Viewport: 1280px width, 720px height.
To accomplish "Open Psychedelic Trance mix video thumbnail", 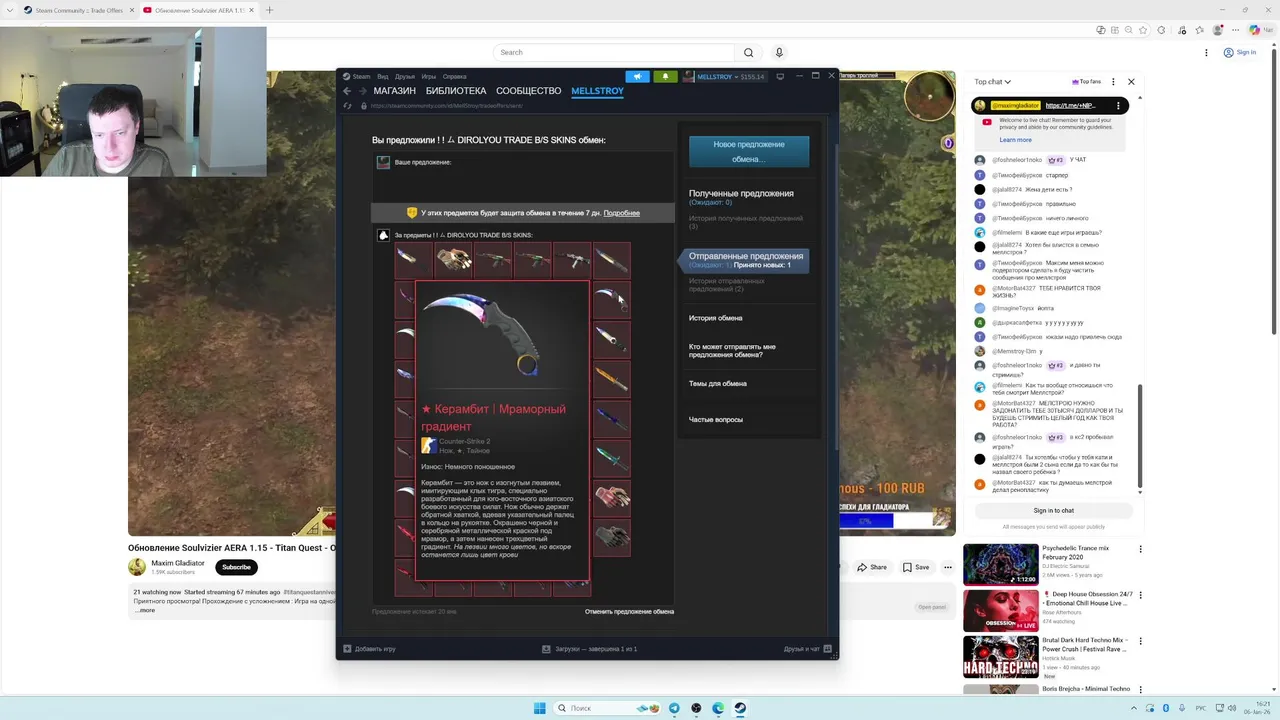I will click(x=1001, y=565).
